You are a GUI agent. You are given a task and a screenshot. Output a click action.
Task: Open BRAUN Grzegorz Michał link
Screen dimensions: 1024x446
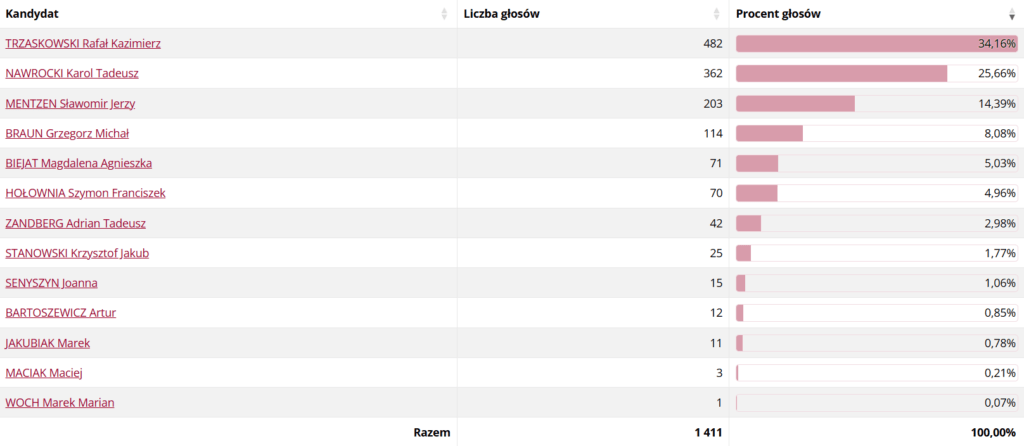(x=67, y=134)
